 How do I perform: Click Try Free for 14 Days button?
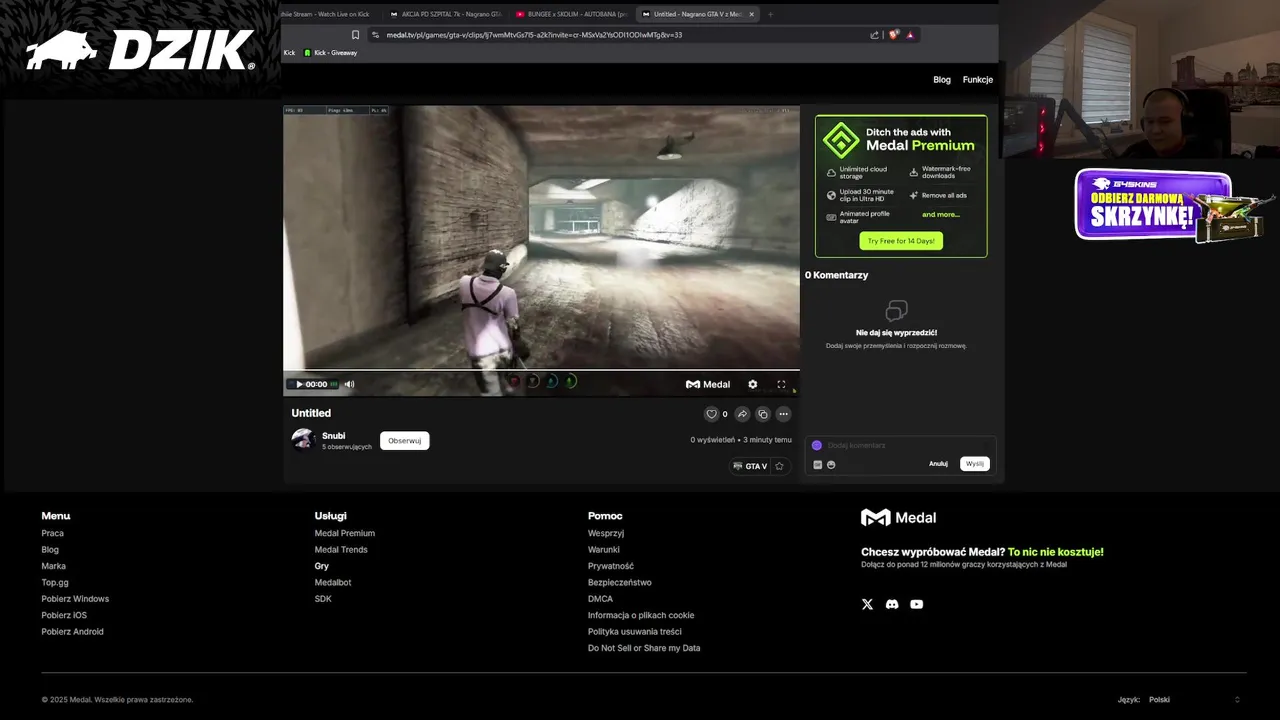pyautogui.click(x=901, y=241)
